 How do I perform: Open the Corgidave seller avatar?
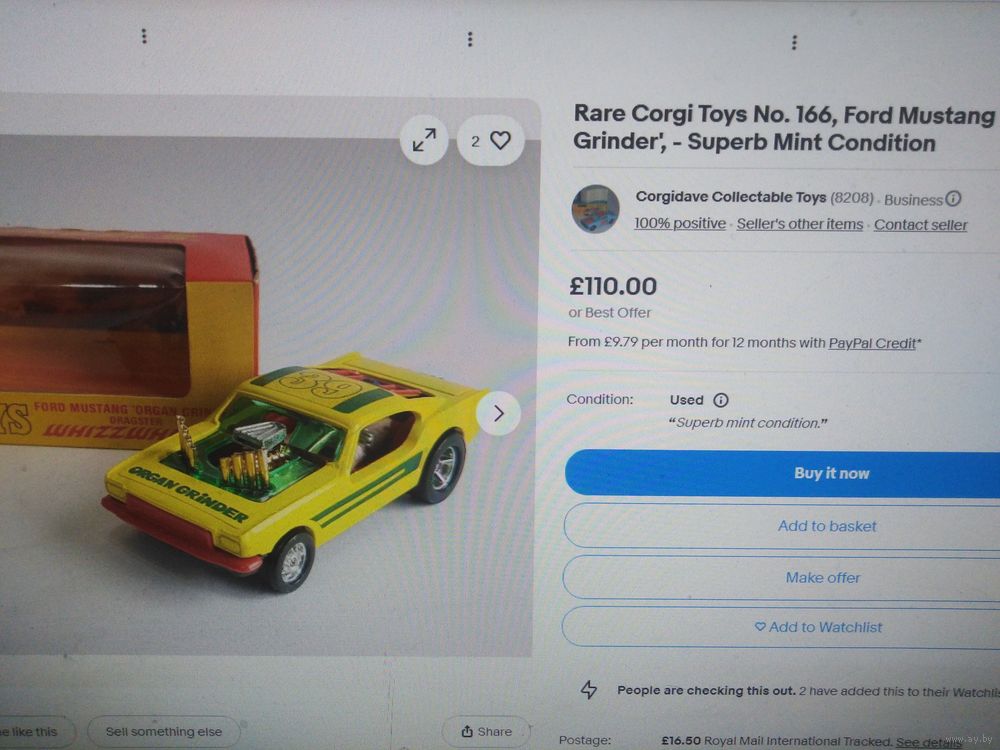click(x=596, y=209)
